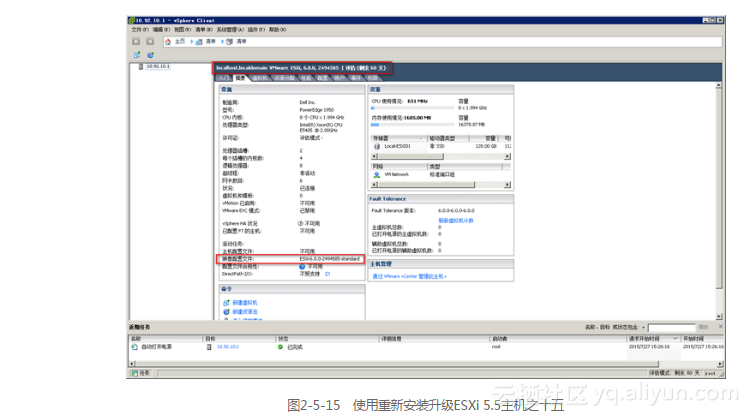Click the Local-ESXi01 datastore icon
Viewport: 750px width, 416px height.
(377, 146)
